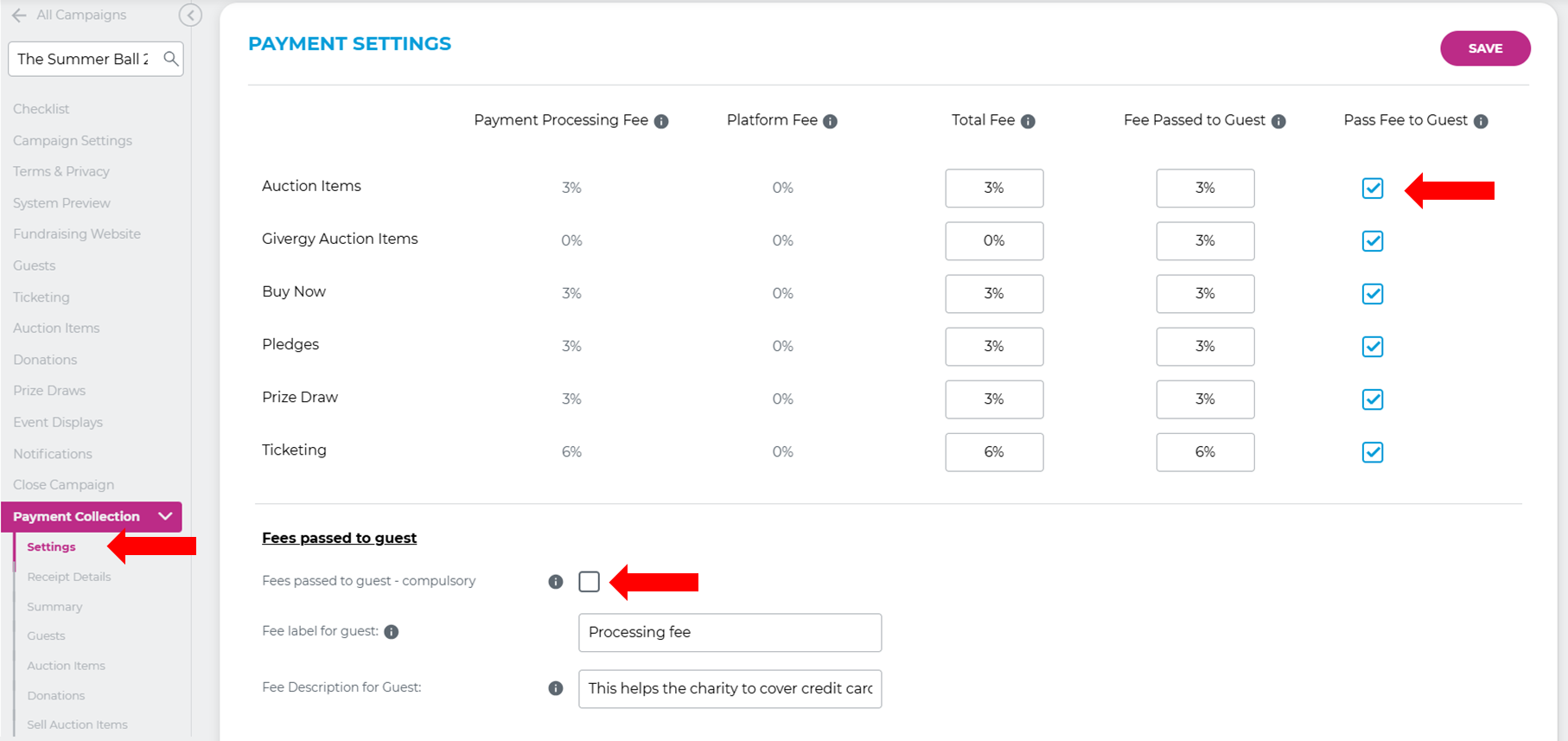Click info icon for Fee Passed to Guest
The height and width of the screenshot is (741, 1568).
(x=1278, y=122)
